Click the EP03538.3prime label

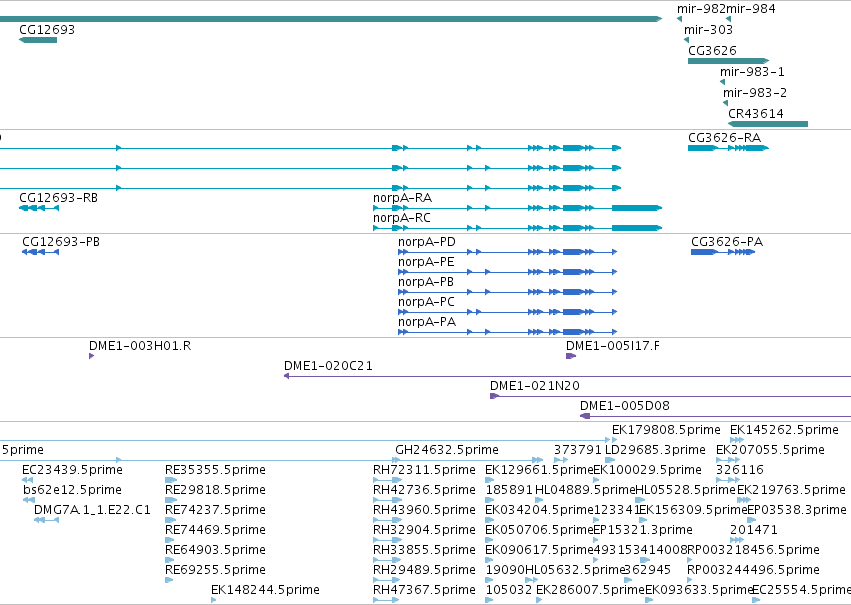[x=797, y=510]
